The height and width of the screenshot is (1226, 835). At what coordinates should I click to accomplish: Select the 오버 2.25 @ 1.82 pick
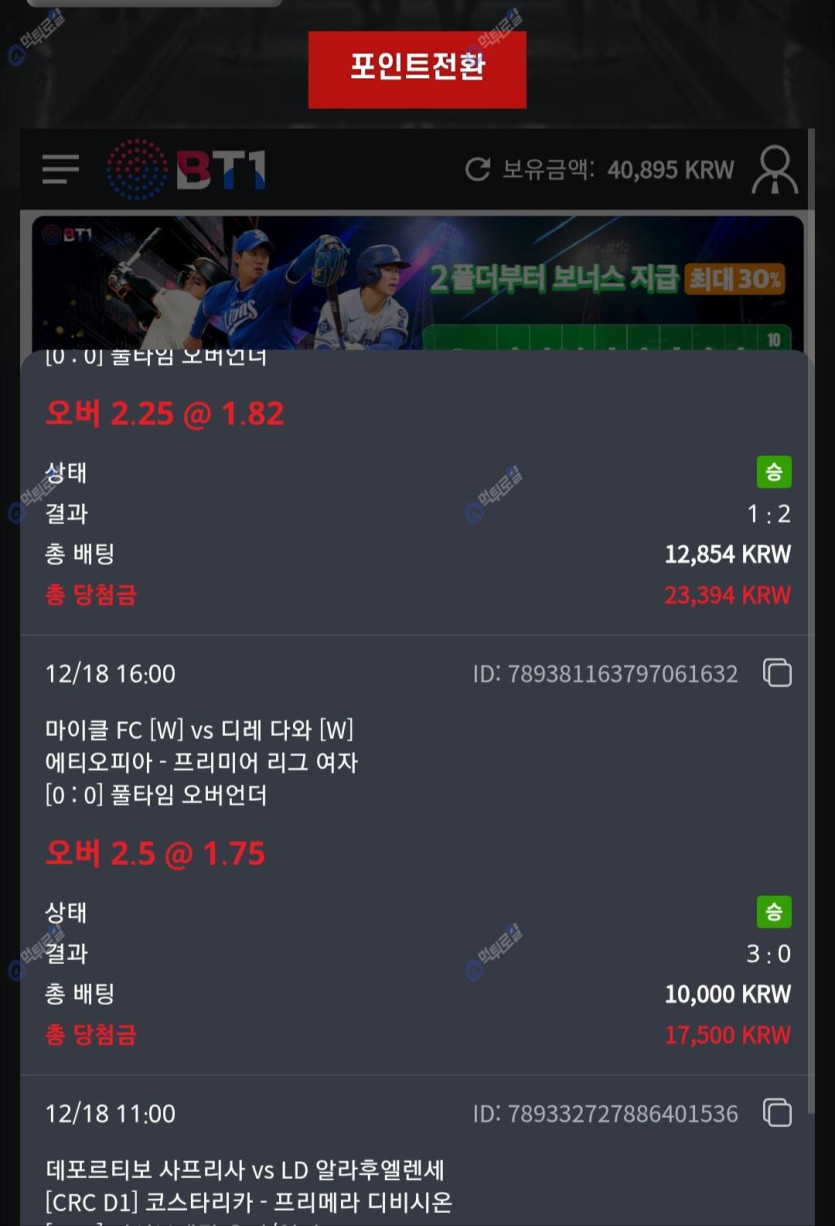coord(165,414)
